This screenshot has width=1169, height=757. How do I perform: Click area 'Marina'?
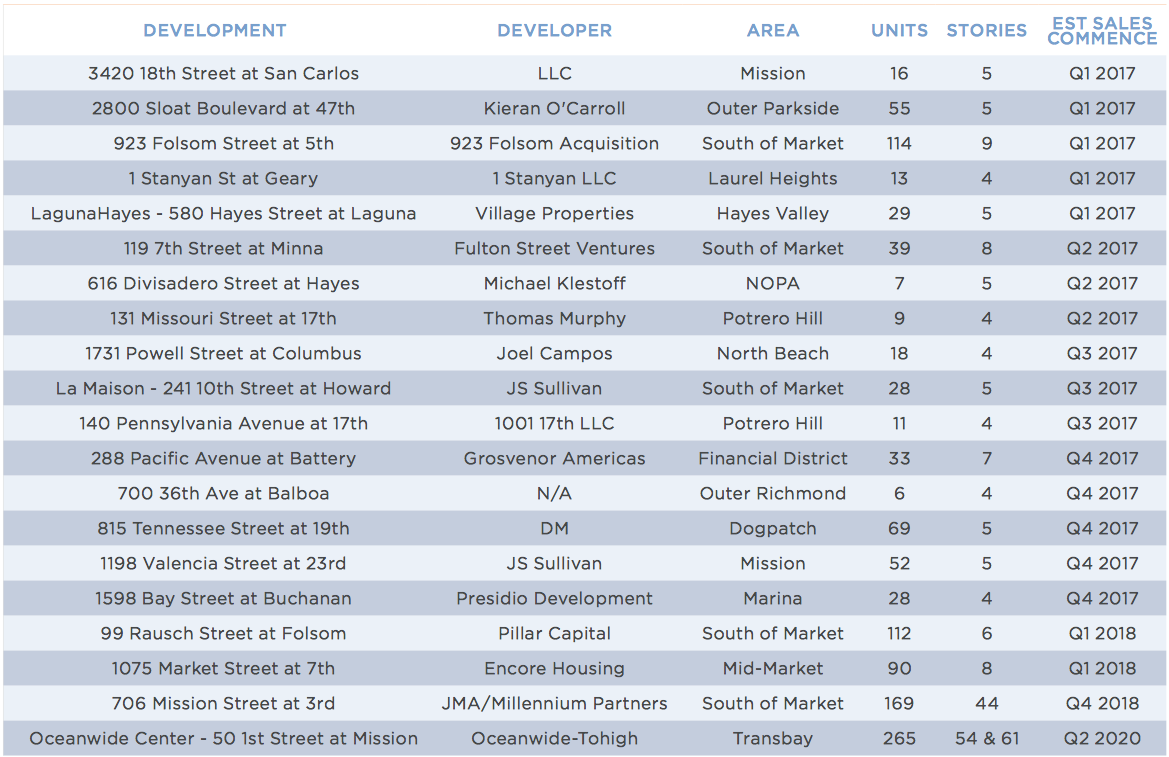[x=773, y=599]
